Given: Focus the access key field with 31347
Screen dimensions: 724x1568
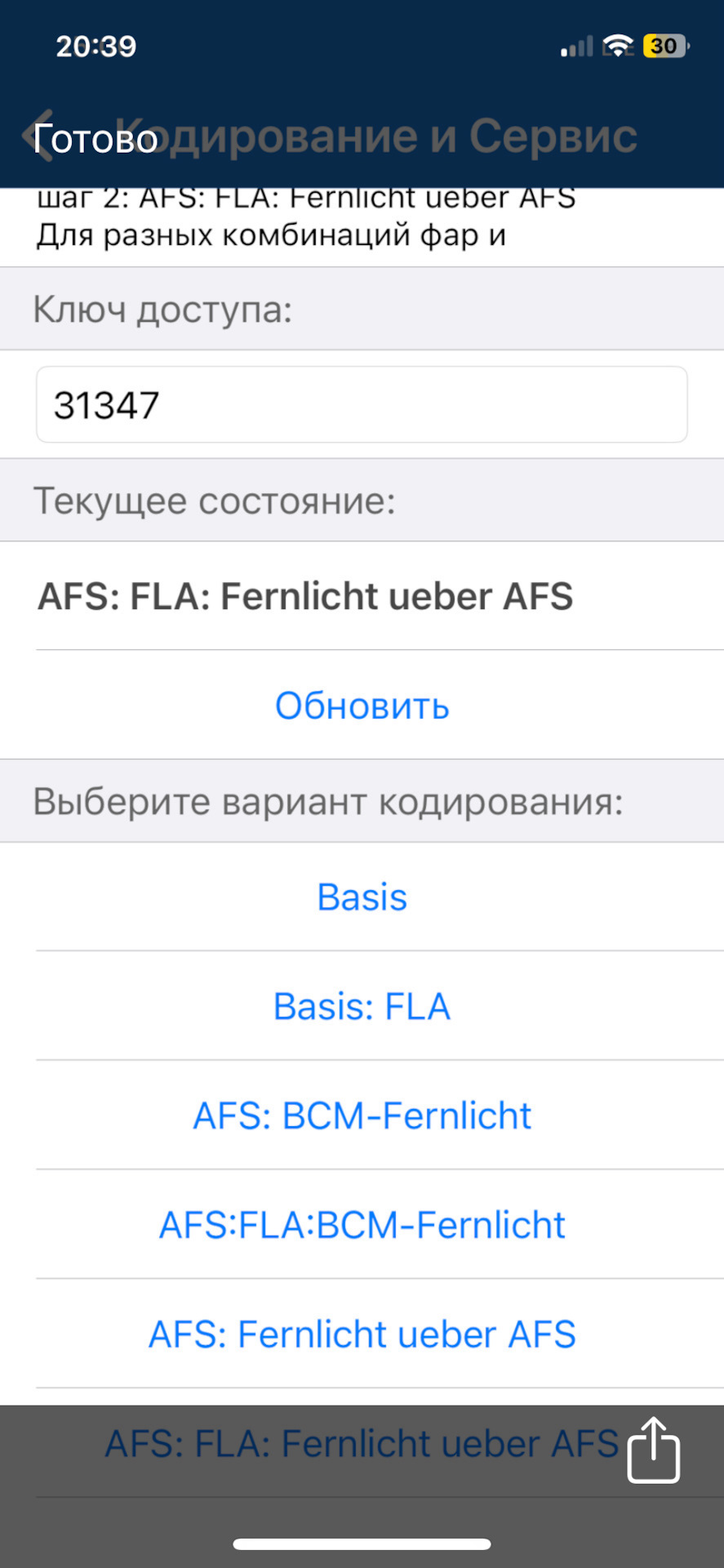Looking at the screenshot, I should tap(362, 405).
